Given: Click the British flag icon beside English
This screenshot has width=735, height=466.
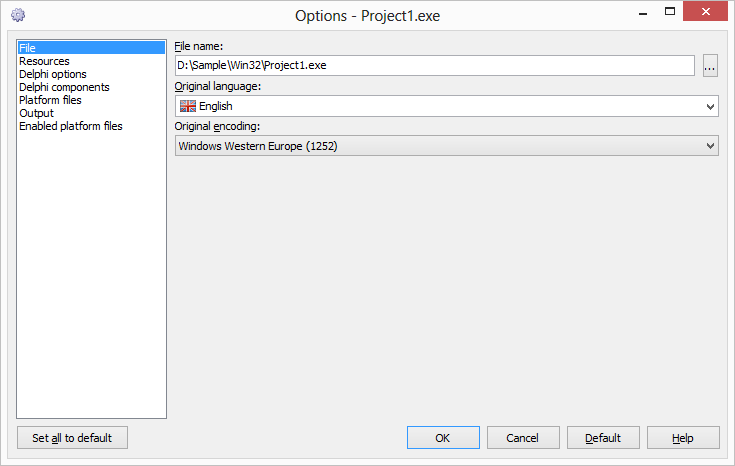Looking at the screenshot, I should coord(188,106).
